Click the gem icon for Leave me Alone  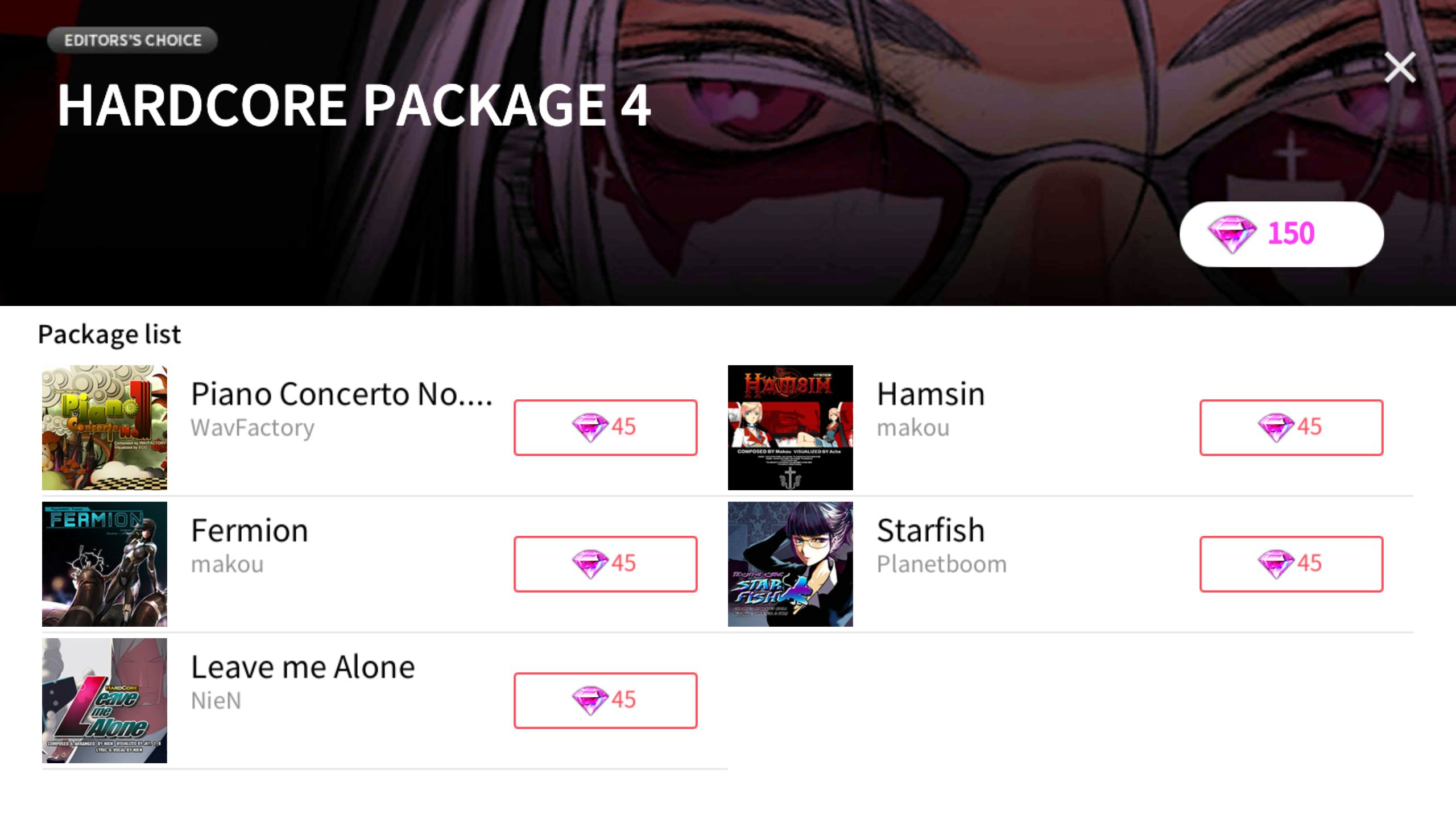pyautogui.click(x=590, y=701)
